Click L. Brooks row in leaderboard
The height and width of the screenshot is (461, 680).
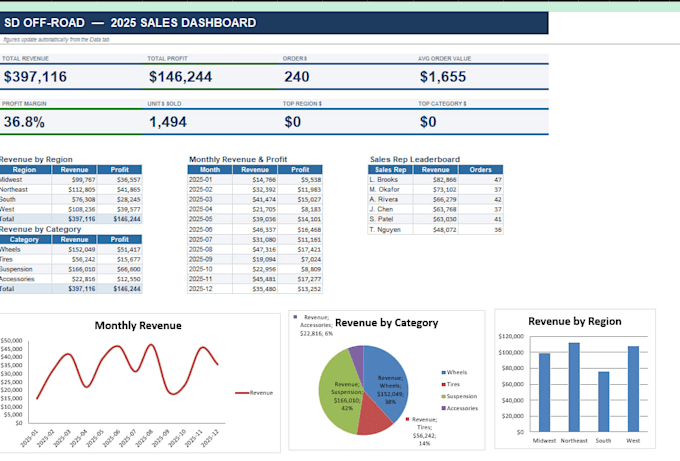435,180
